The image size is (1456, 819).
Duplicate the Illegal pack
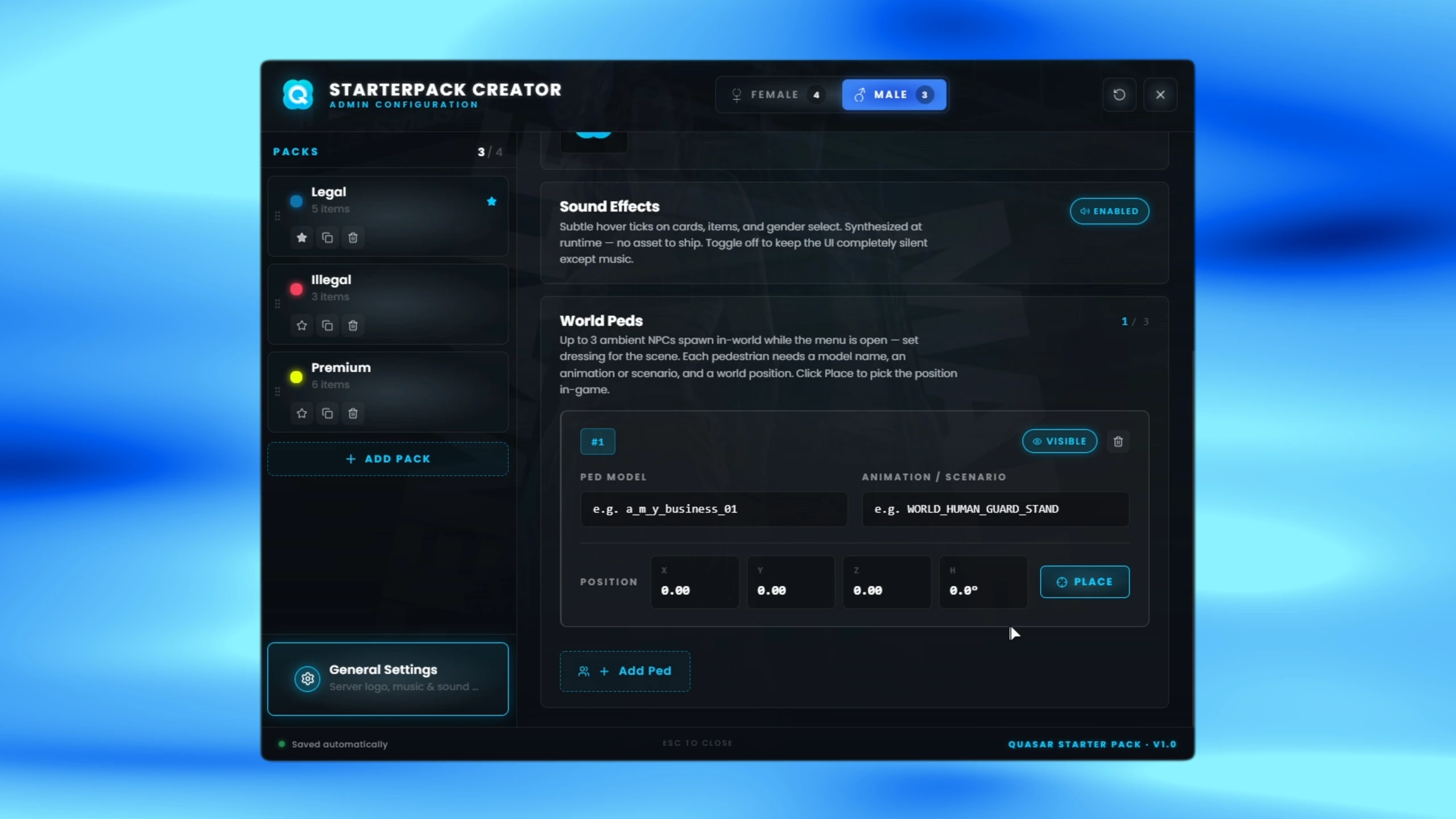[327, 325]
